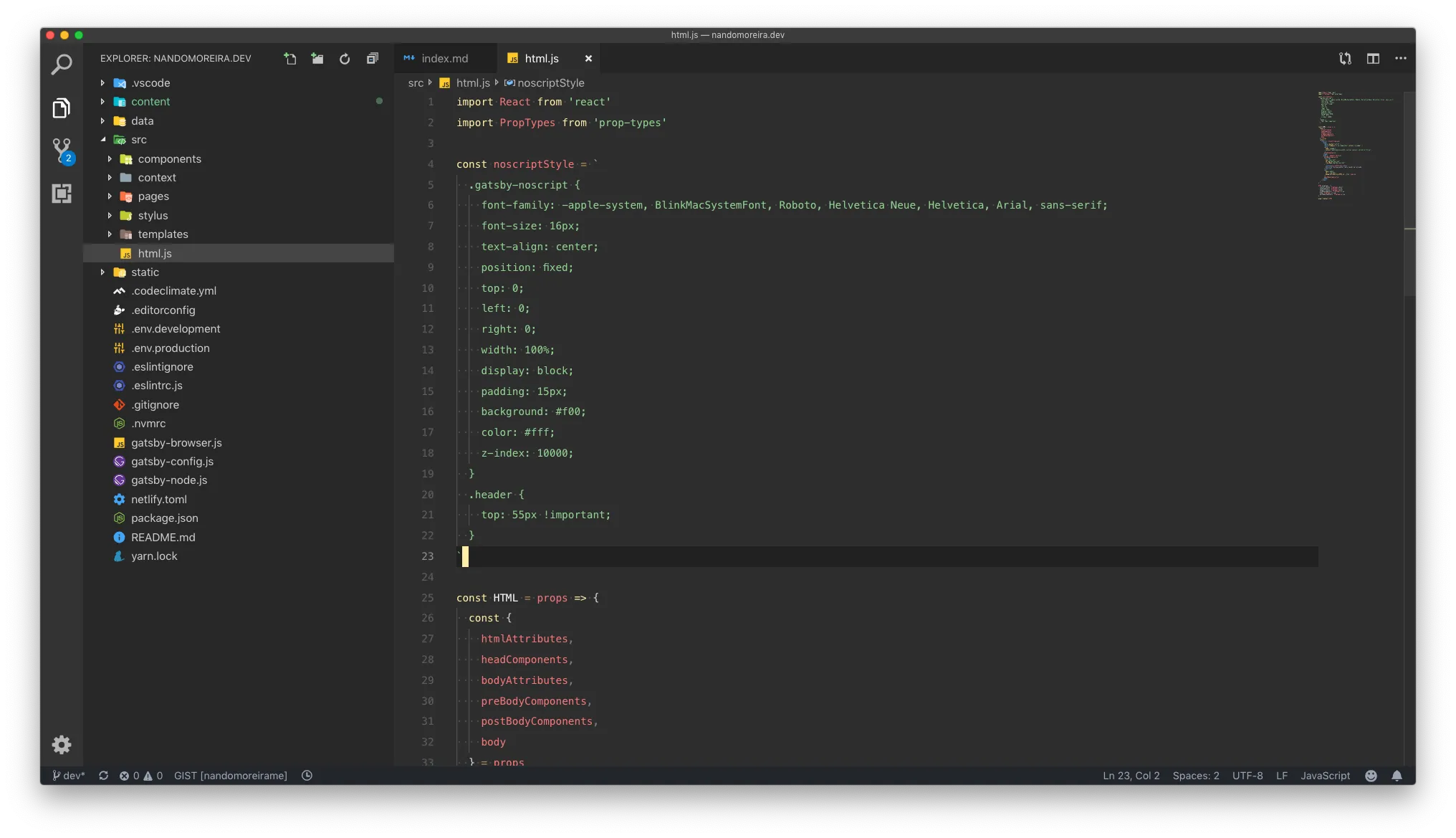
Task: Change indentation via Spaces: 2
Action: click(1195, 776)
